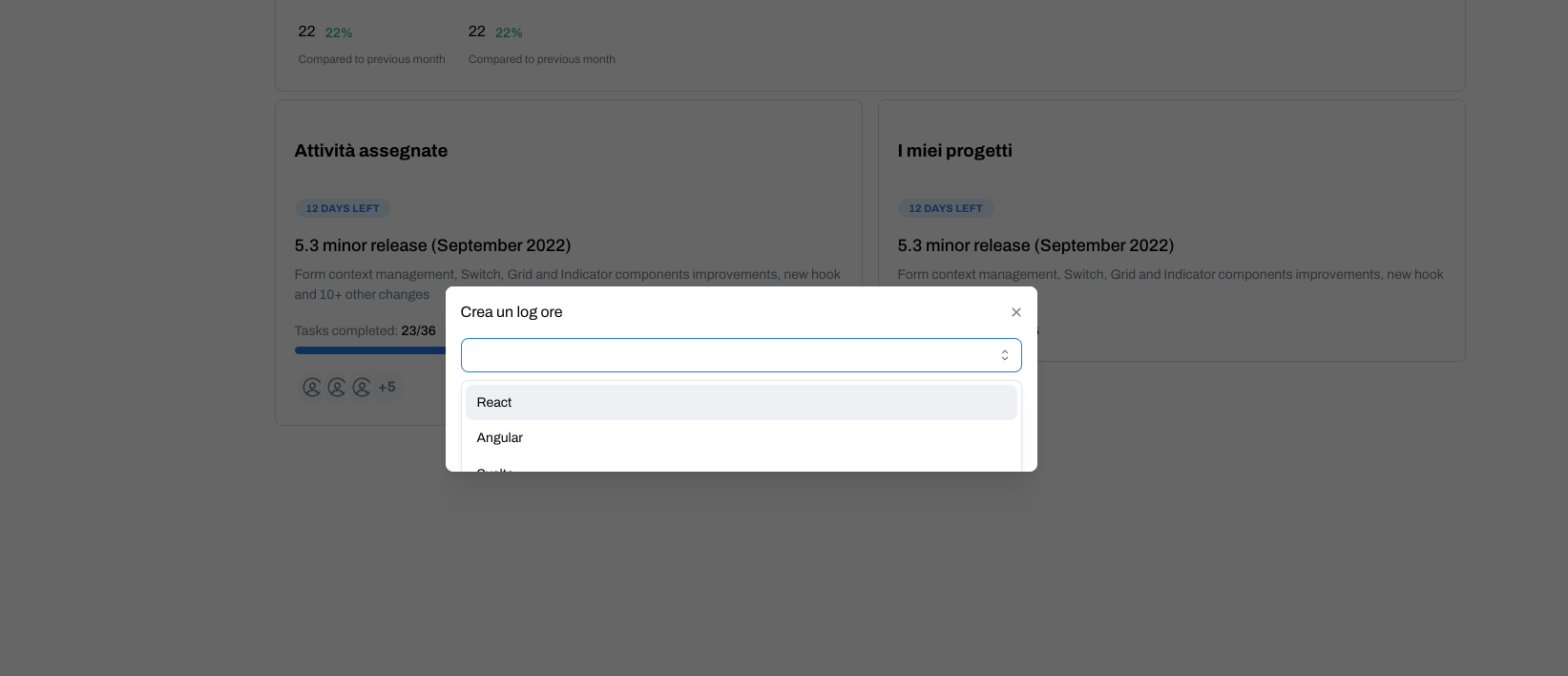
Task: Click inside the empty select input field
Action: pos(725,354)
